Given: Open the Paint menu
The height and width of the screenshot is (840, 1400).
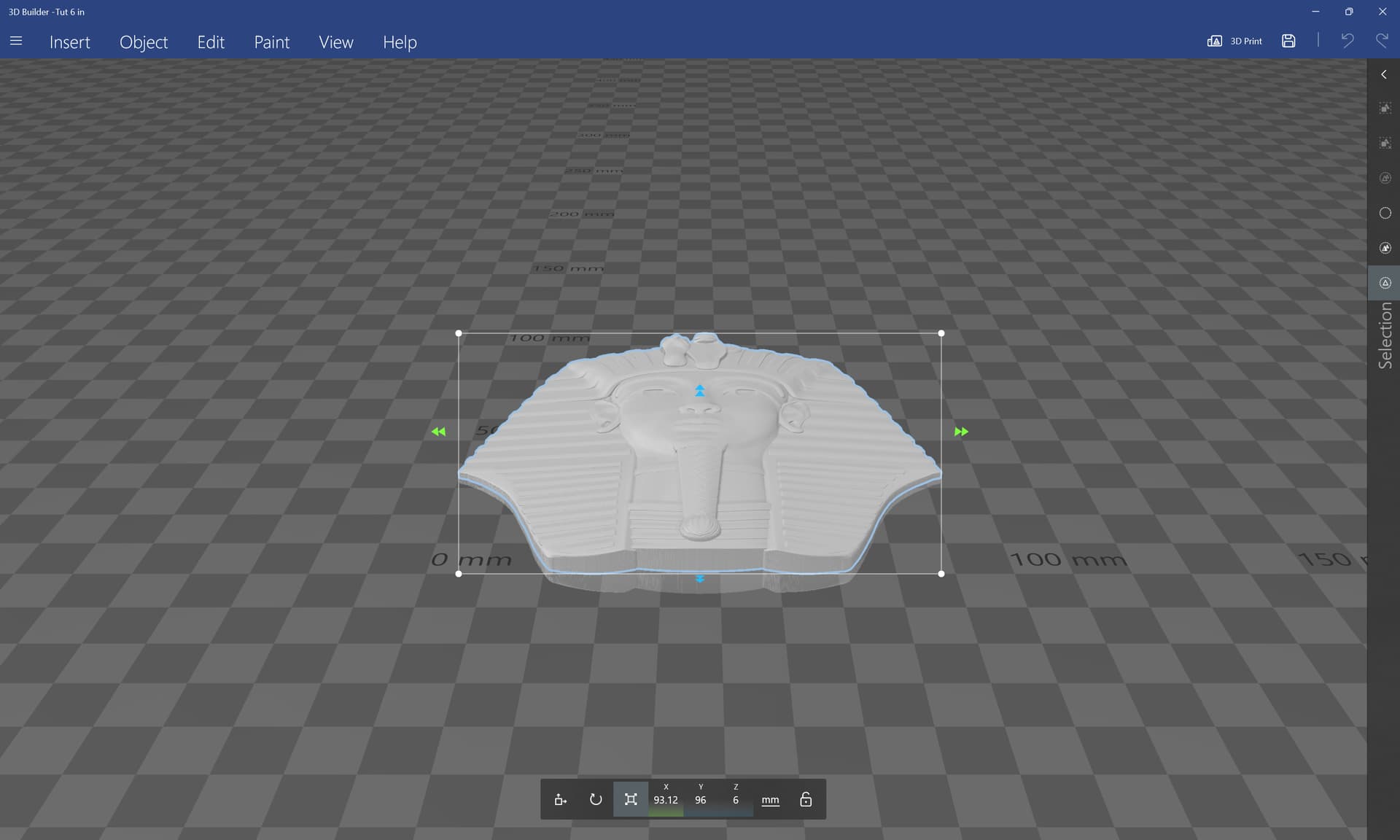Looking at the screenshot, I should point(271,42).
